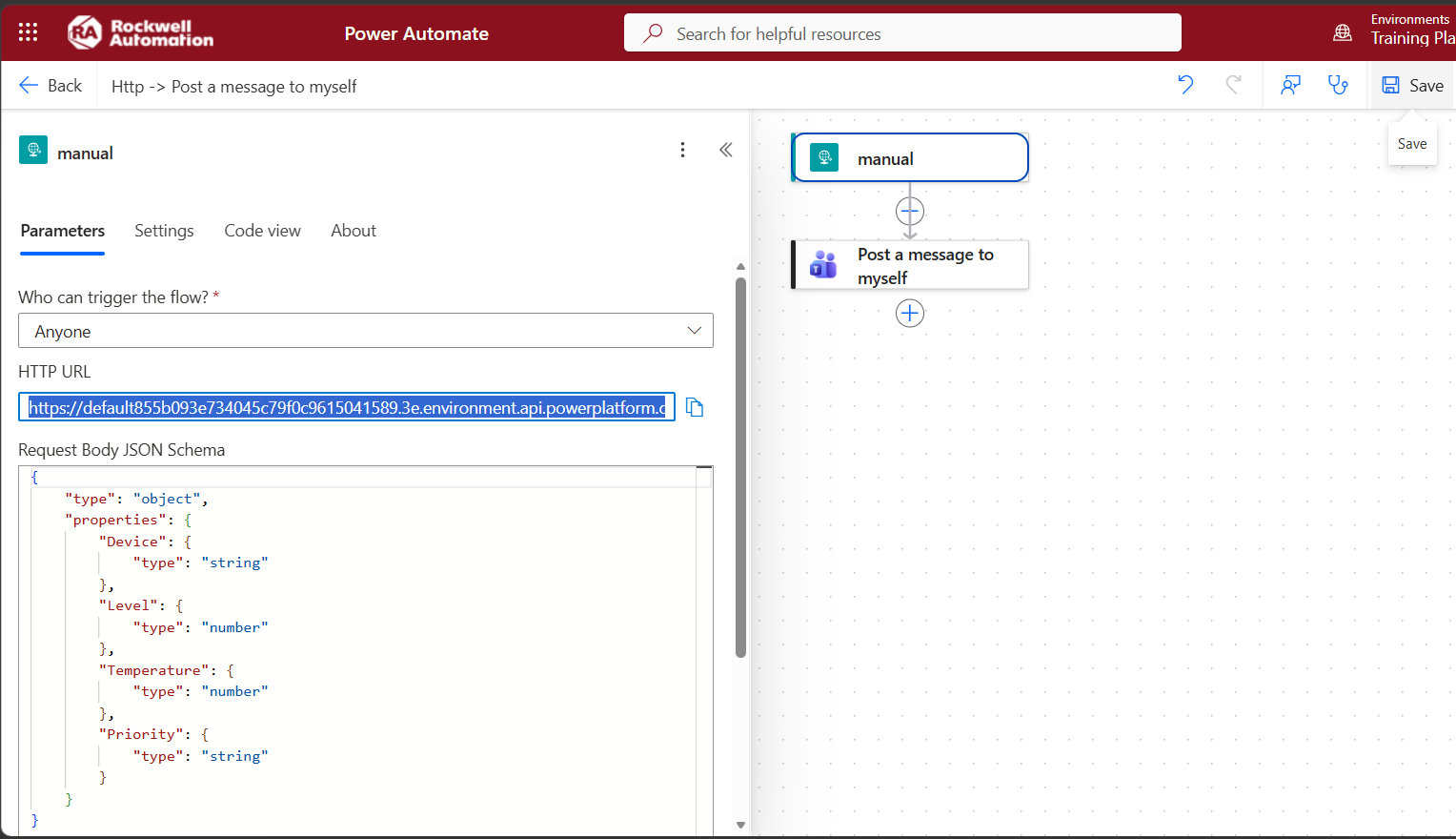The width and height of the screenshot is (1456, 839).
Task: Click the Power Automate title
Action: tap(416, 33)
